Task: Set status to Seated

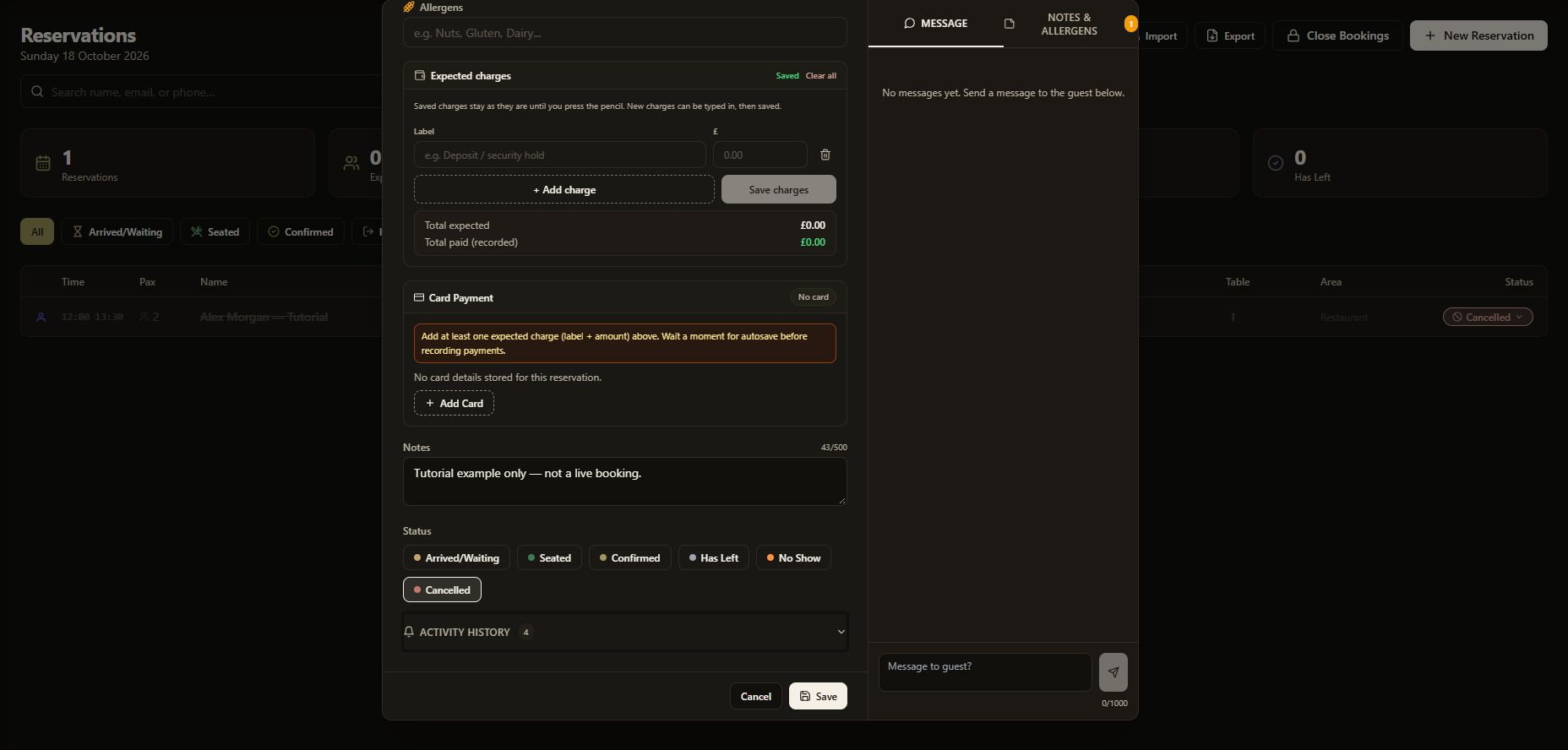Action: coord(549,557)
